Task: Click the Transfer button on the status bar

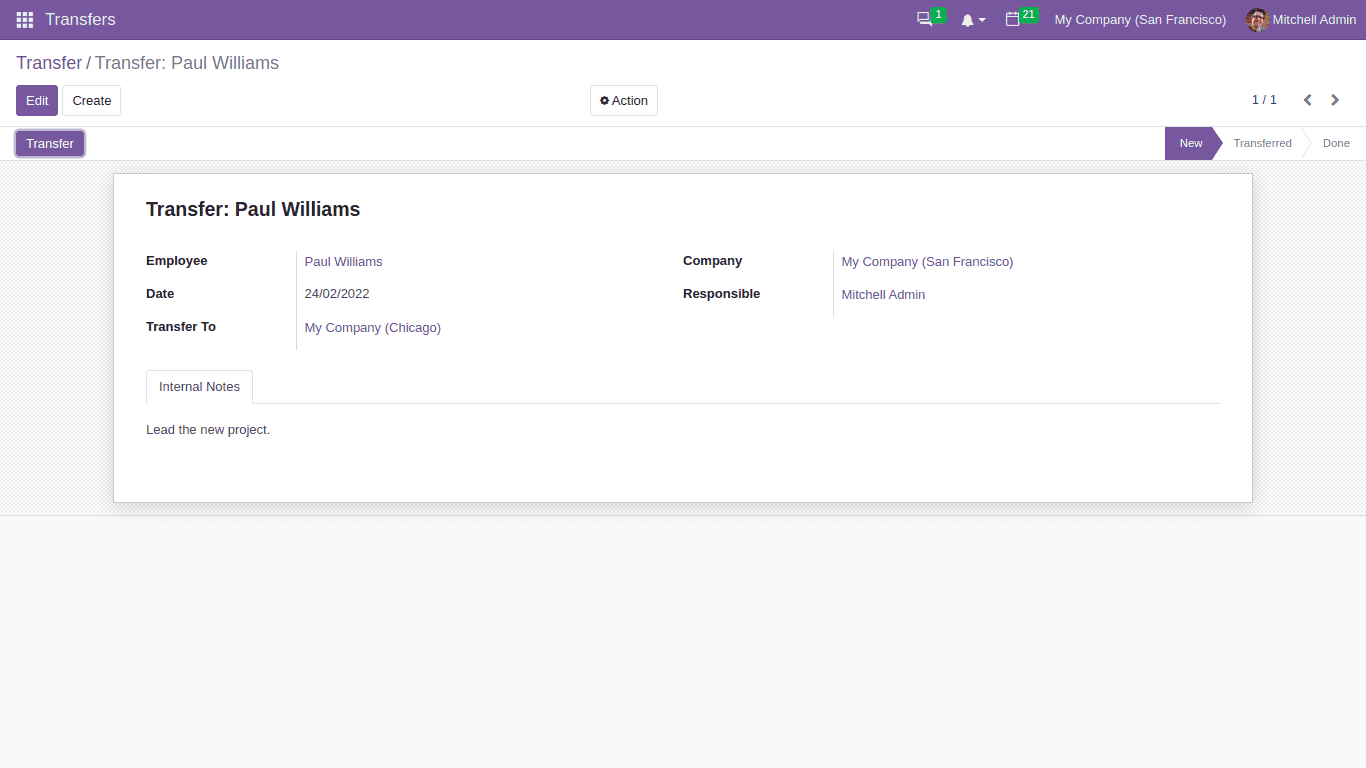Action: (x=49, y=143)
